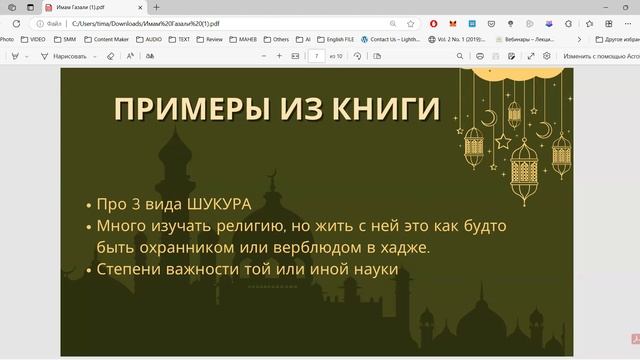
Task: Open the VIDEO bookmarks folder
Action: [33, 40]
